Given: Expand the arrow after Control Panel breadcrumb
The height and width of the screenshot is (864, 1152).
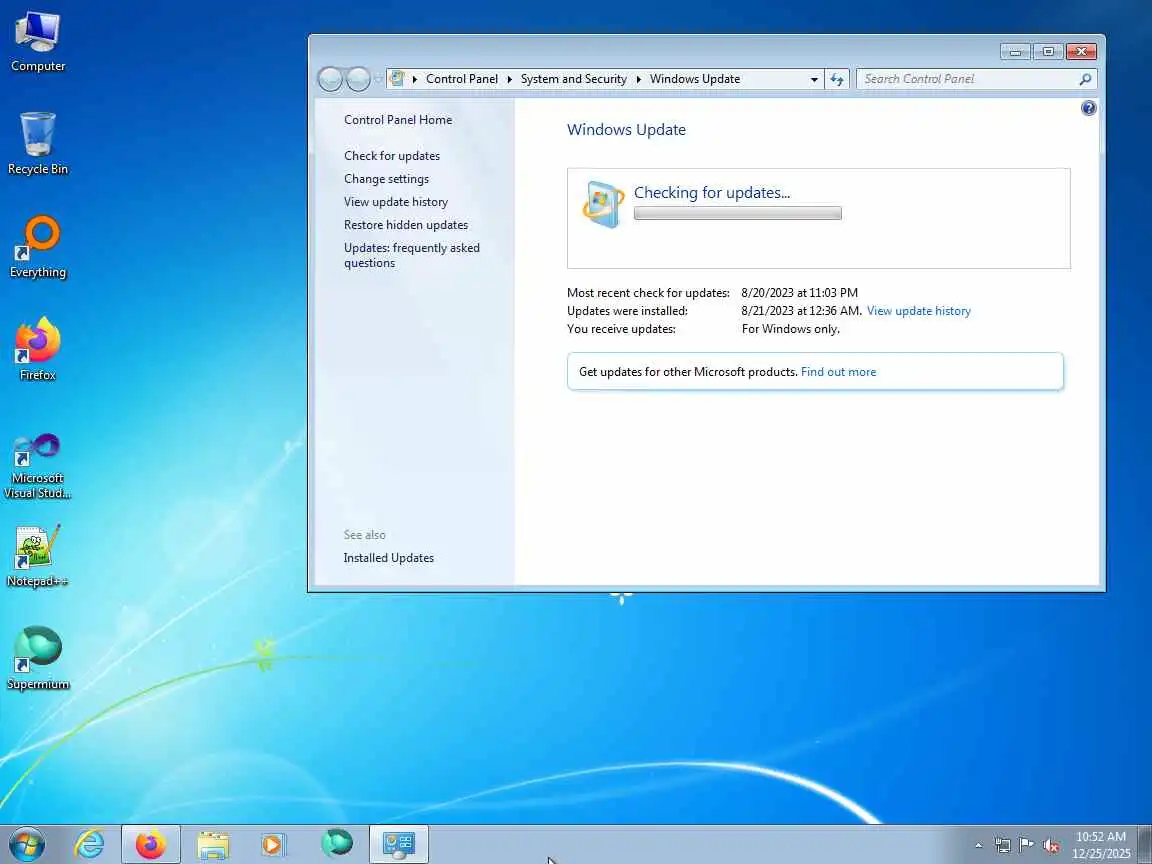Looking at the screenshot, I should (x=509, y=79).
